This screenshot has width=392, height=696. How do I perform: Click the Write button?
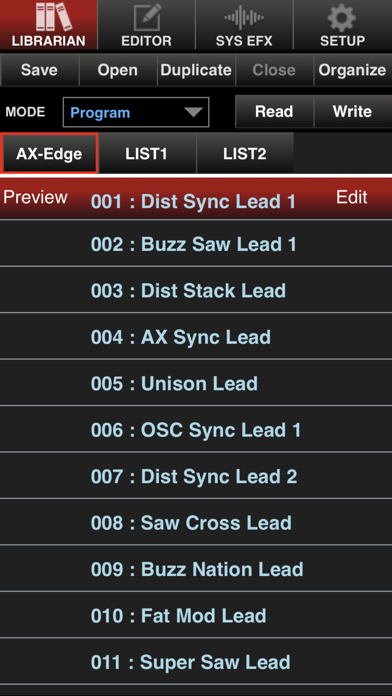click(352, 111)
